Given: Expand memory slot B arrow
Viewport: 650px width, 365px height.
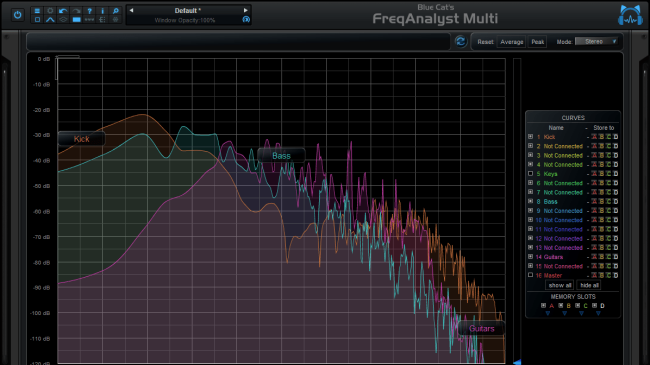Looking at the screenshot, I should 565,314.
